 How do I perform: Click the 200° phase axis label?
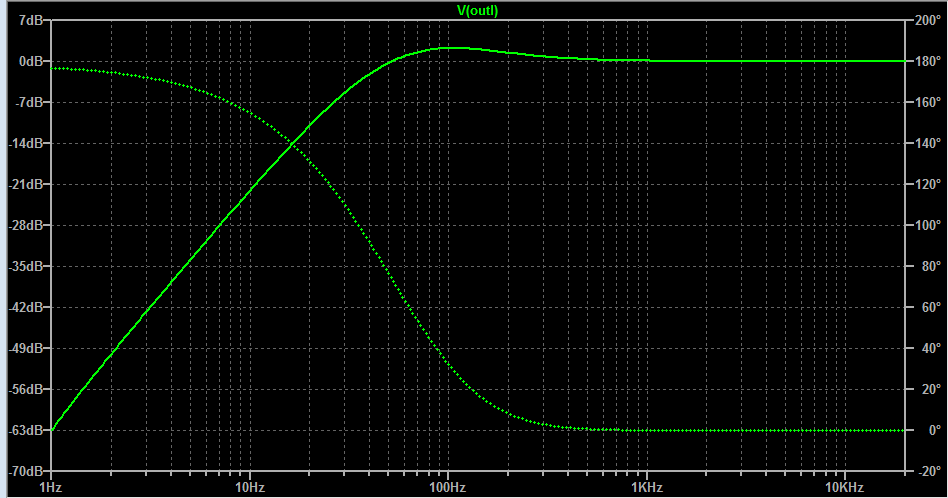pyautogui.click(x=927, y=21)
